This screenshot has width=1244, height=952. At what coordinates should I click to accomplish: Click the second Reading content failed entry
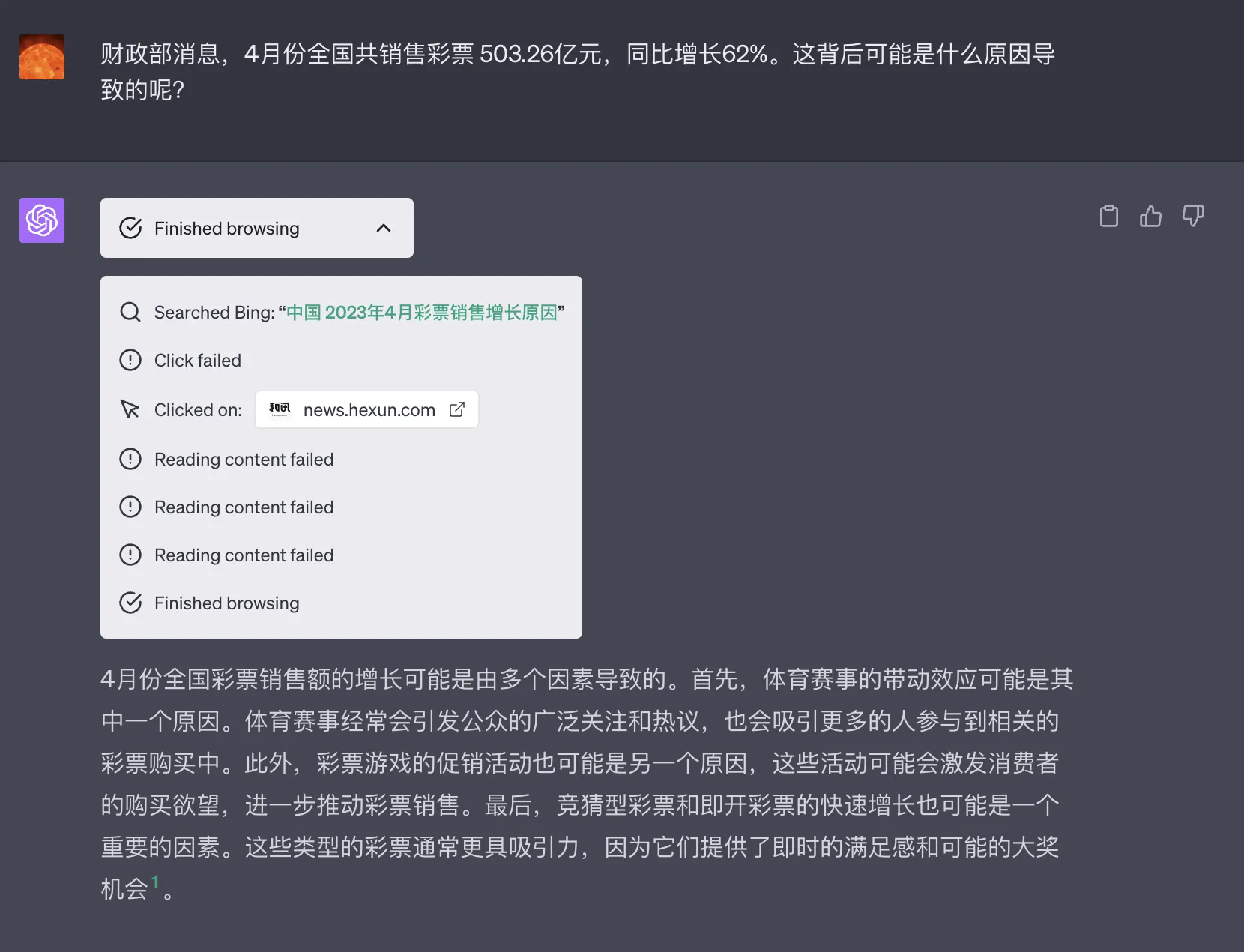click(x=244, y=507)
